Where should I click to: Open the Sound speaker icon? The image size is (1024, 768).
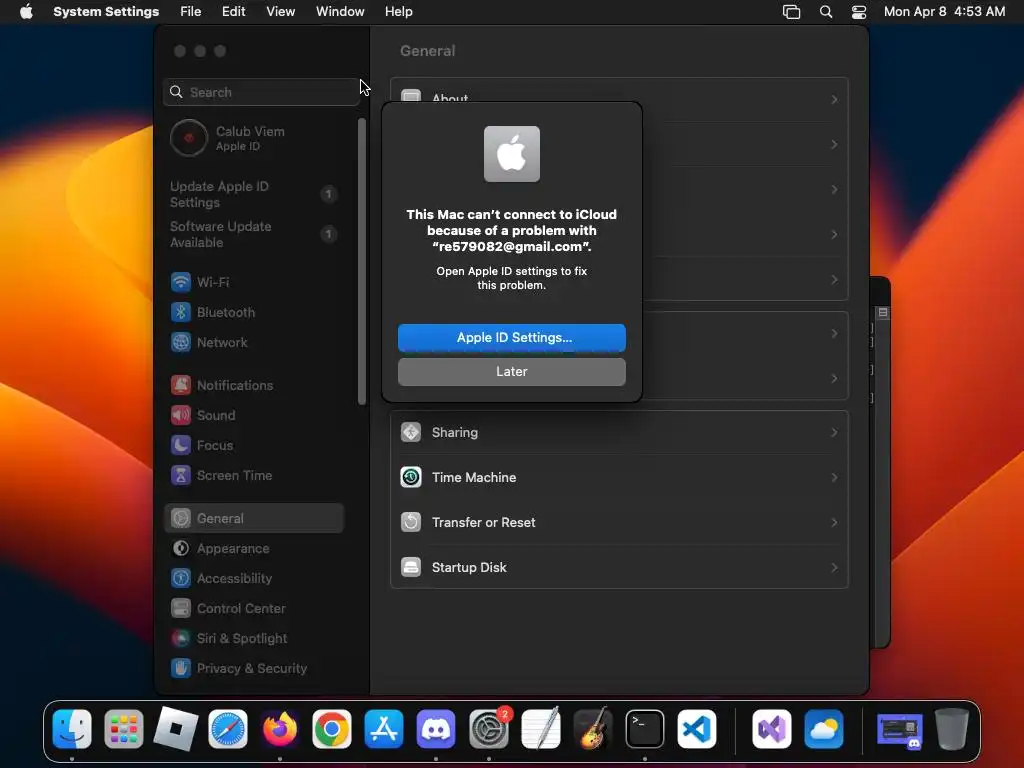point(181,415)
